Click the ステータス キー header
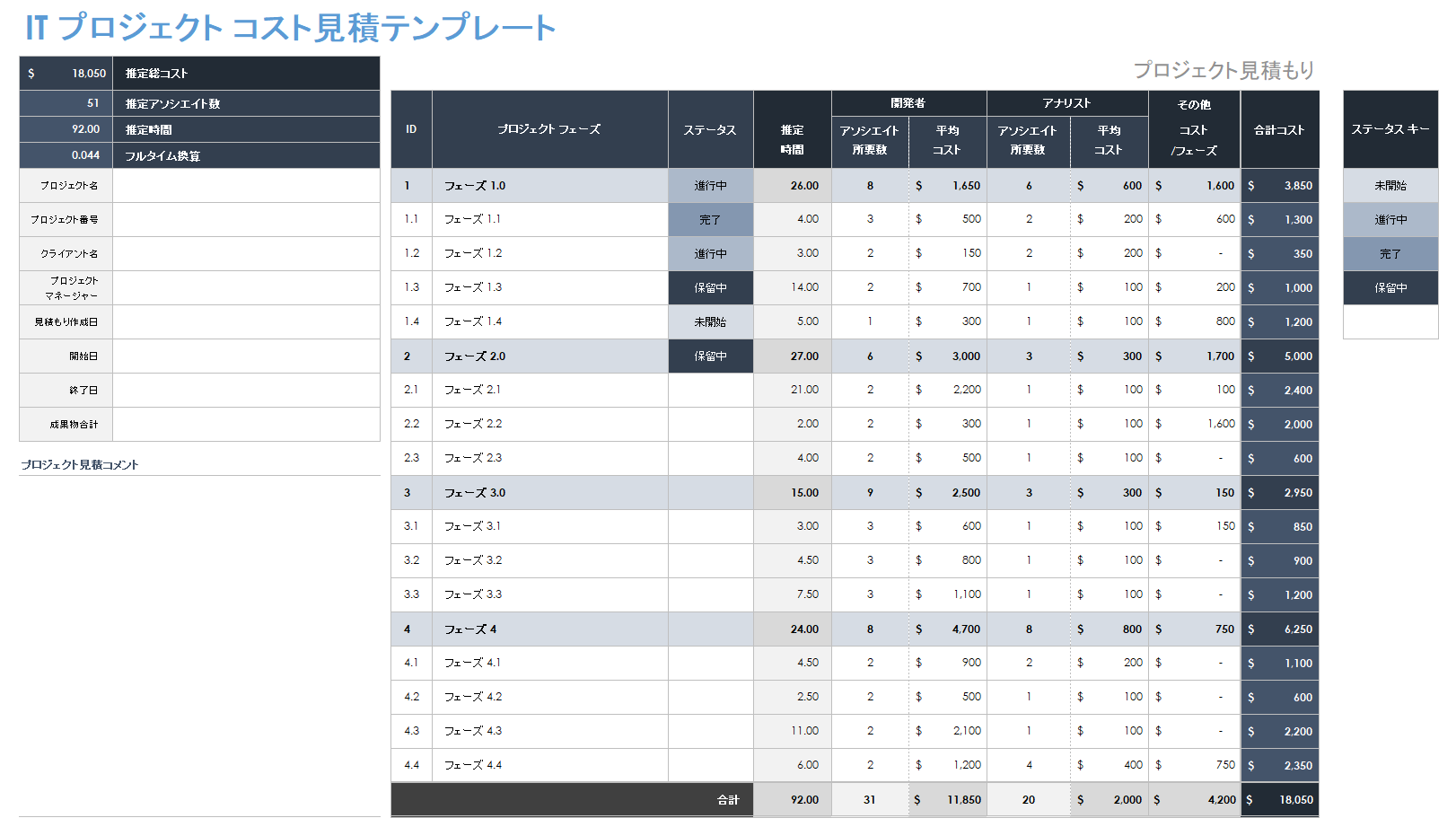 [x=1390, y=129]
